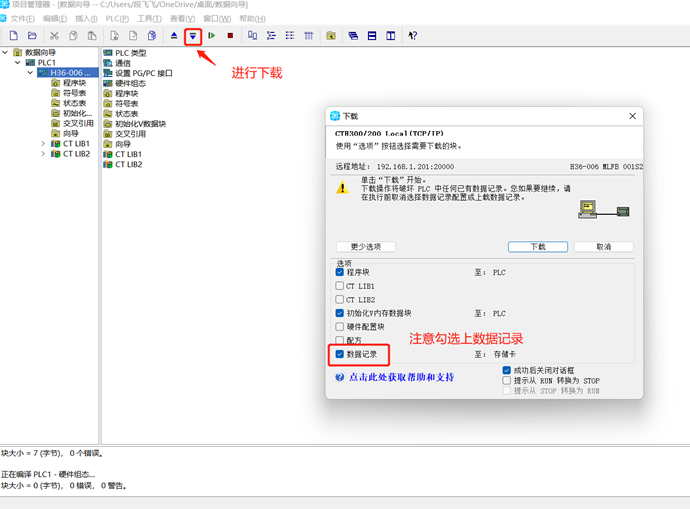Image resolution: width=690 pixels, height=509 pixels.
Task: Toggle 成功后关闭对话框 checkbox
Action: click(x=506, y=370)
